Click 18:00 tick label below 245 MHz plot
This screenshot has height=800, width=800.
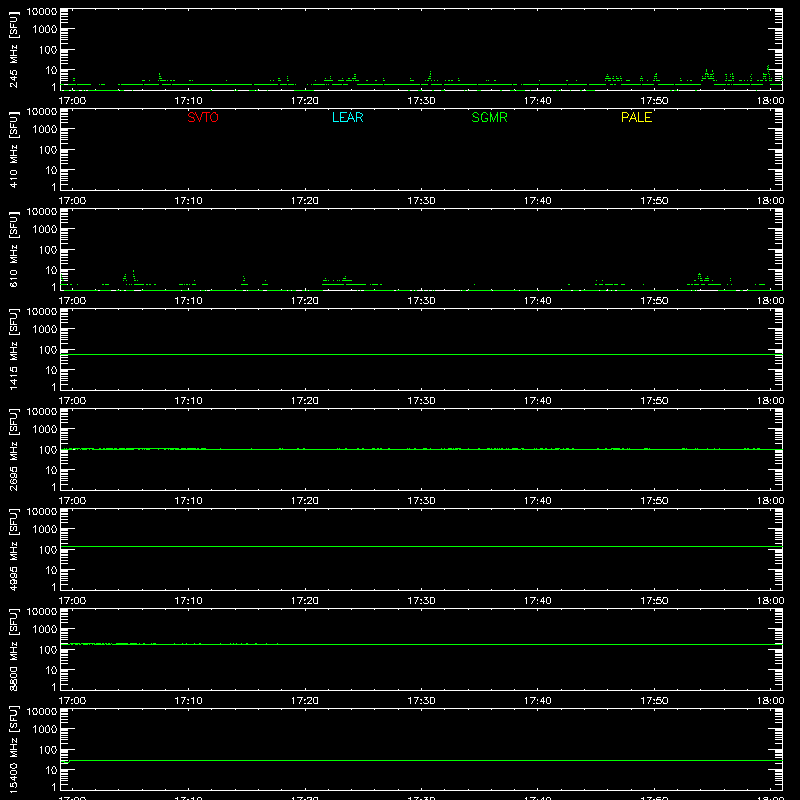770,101
